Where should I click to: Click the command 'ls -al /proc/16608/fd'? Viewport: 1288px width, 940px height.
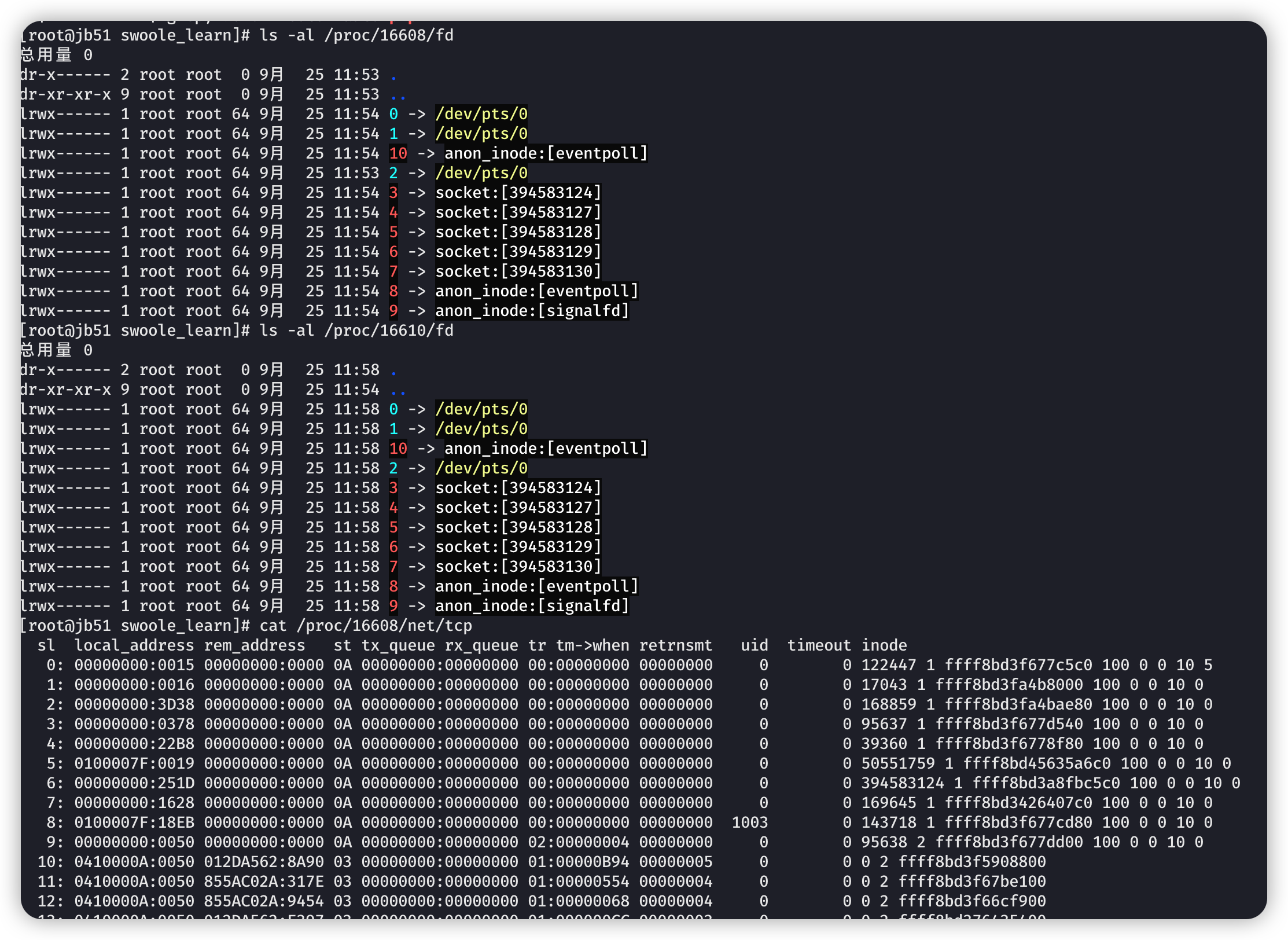(x=356, y=35)
